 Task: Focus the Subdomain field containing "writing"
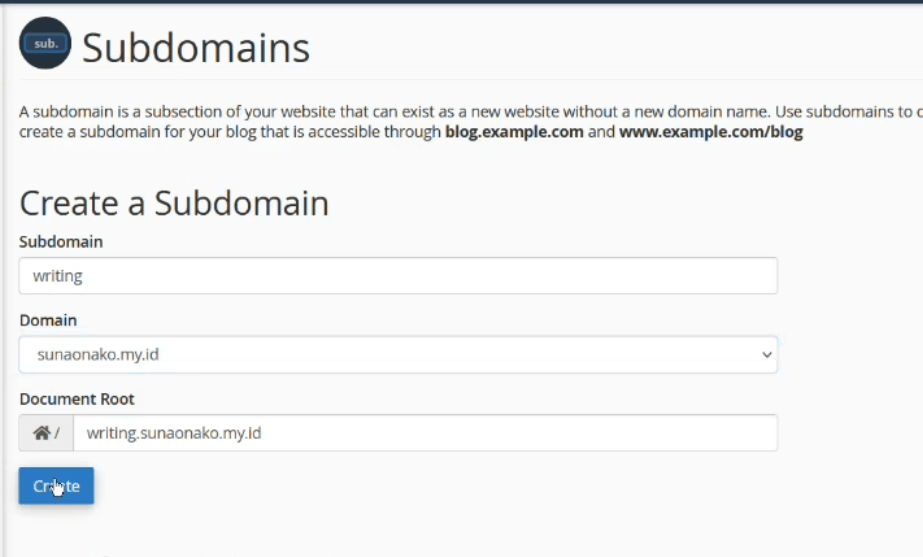click(398, 276)
